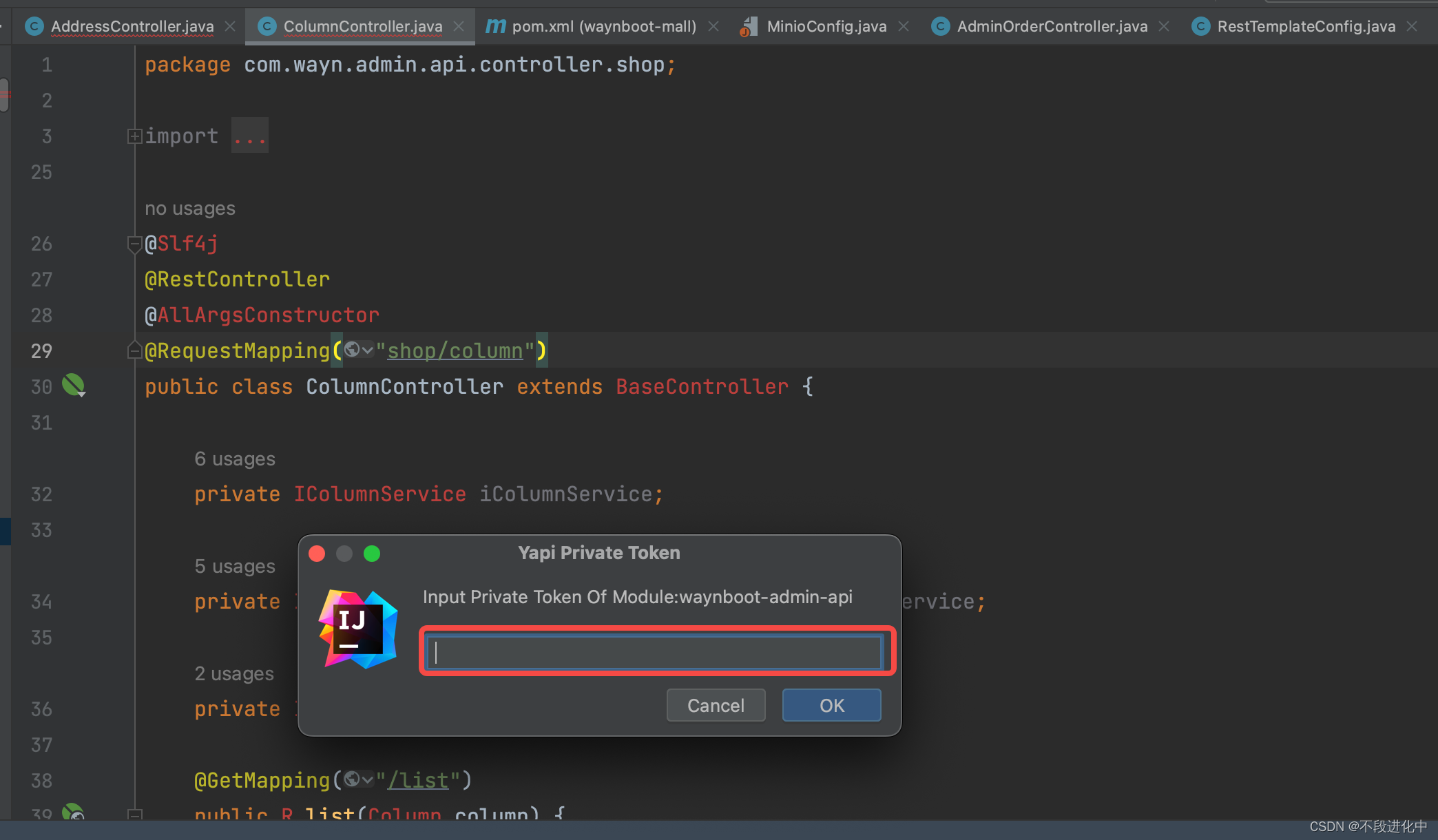The height and width of the screenshot is (840, 1438).
Task: Close the ColumnController.java tab
Action: click(459, 26)
